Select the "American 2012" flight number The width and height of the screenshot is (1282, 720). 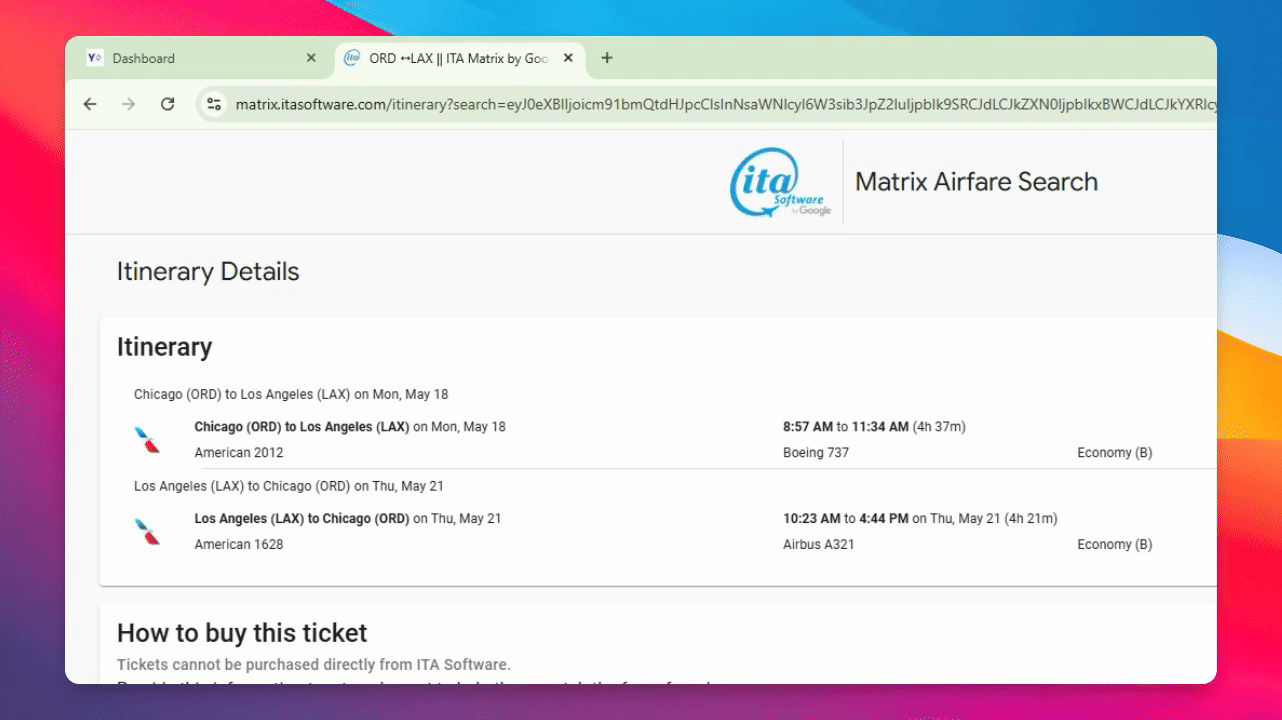click(239, 453)
